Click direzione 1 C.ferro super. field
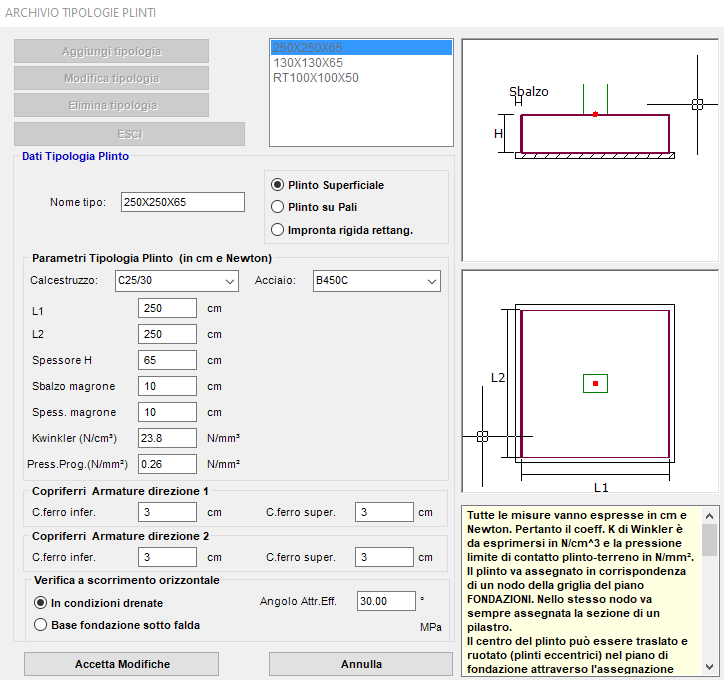 384,512
